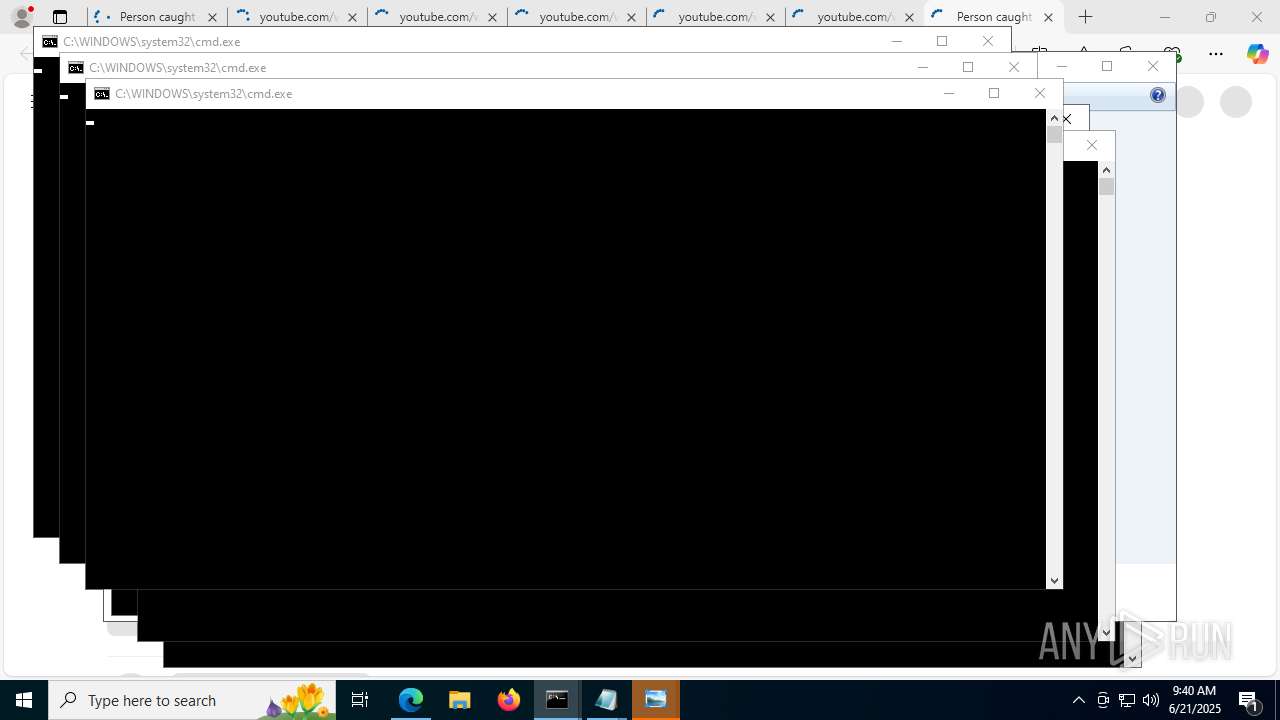The width and height of the screenshot is (1280, 720).
Task: Close the background window with help icon
Action: point(1153,66)
